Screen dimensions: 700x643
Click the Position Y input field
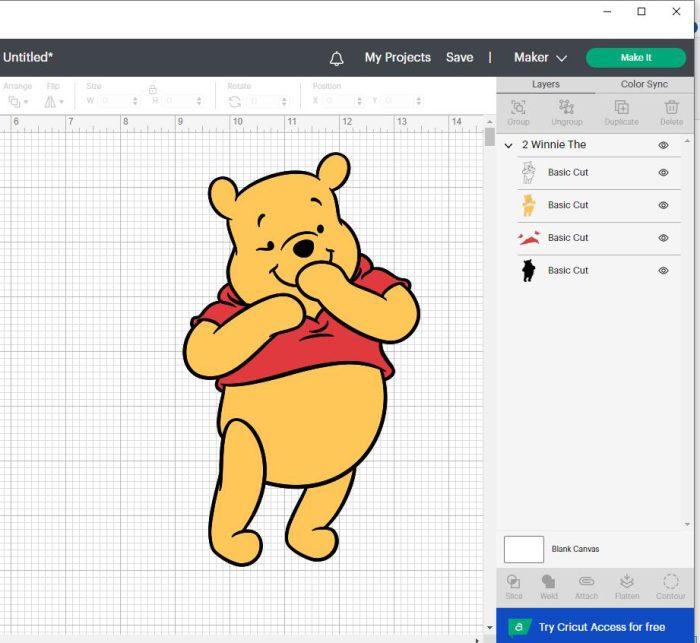(399, 101)
